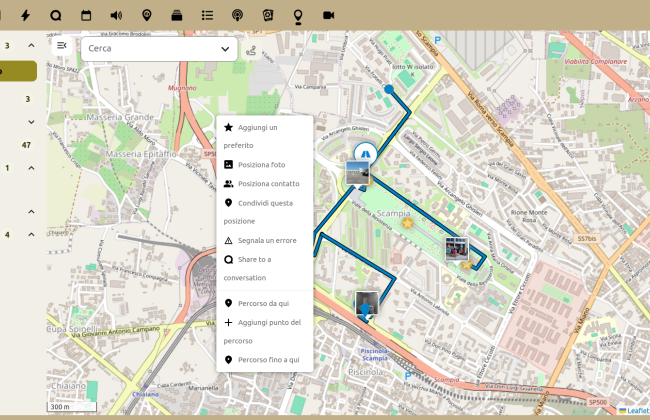Open the Activity lightning icon in top bar
650x420 pixels.
point(26,15)
